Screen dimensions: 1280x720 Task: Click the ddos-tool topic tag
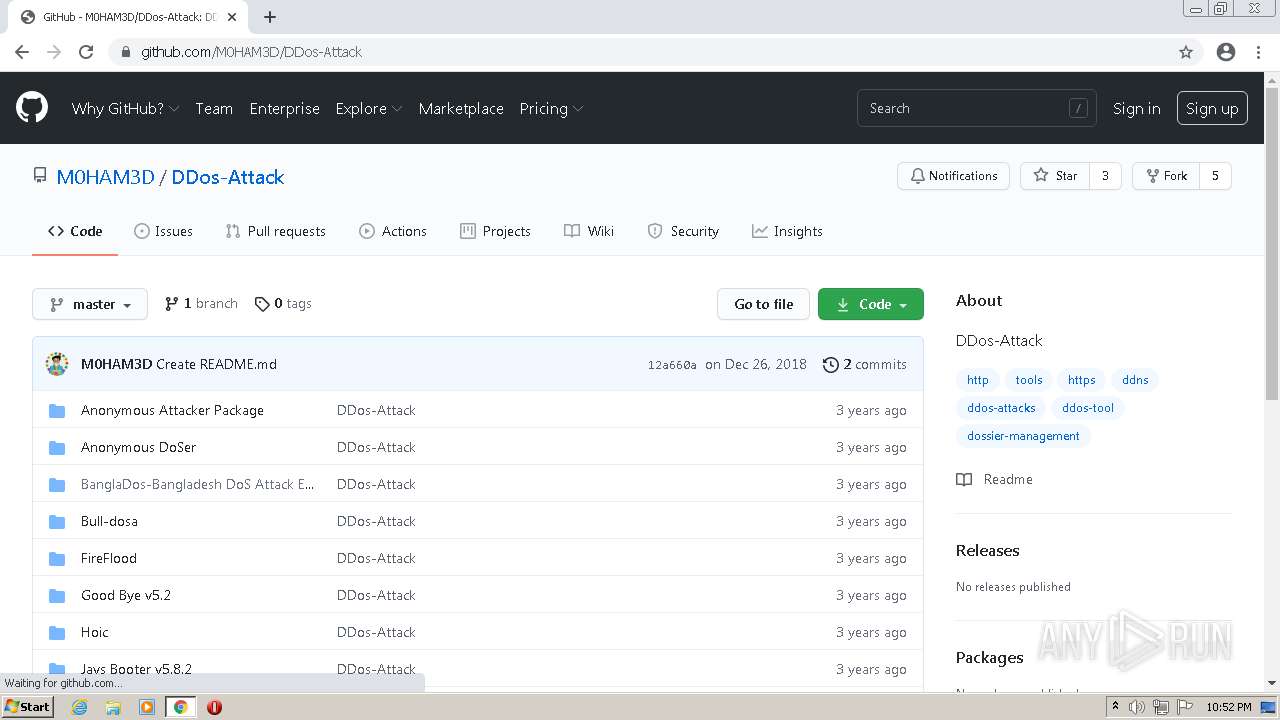coord(1088,408)
